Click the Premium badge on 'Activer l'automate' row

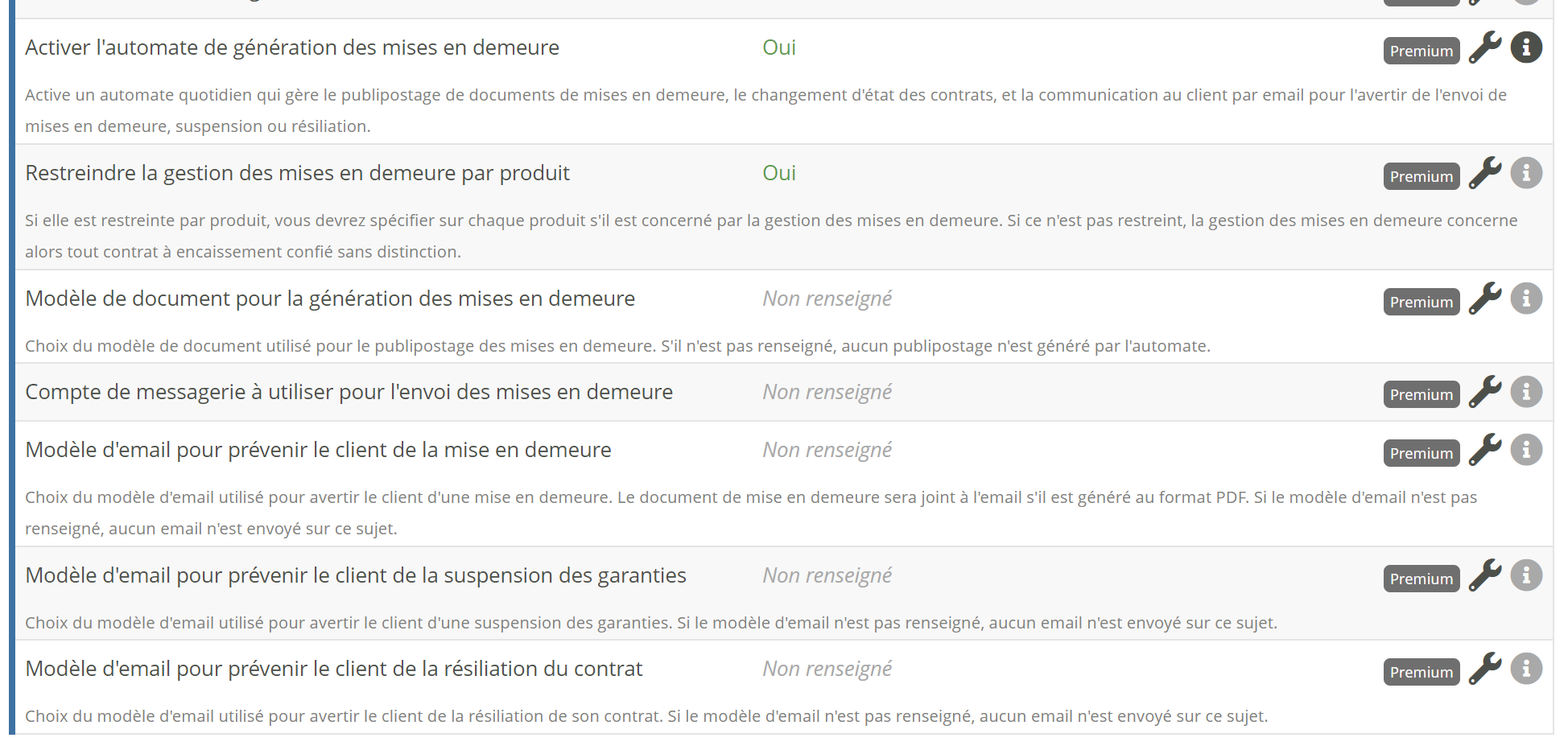1421,51
